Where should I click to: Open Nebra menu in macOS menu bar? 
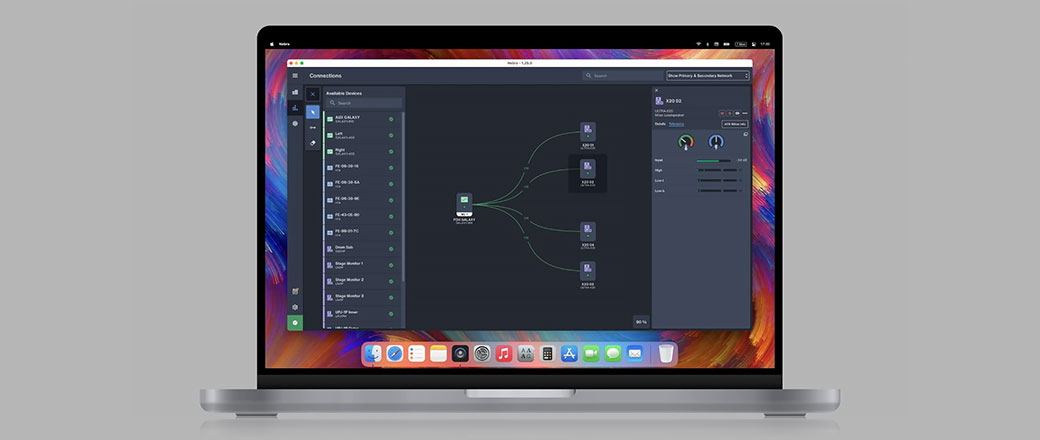pyautogui.click(x=284, y=44)
